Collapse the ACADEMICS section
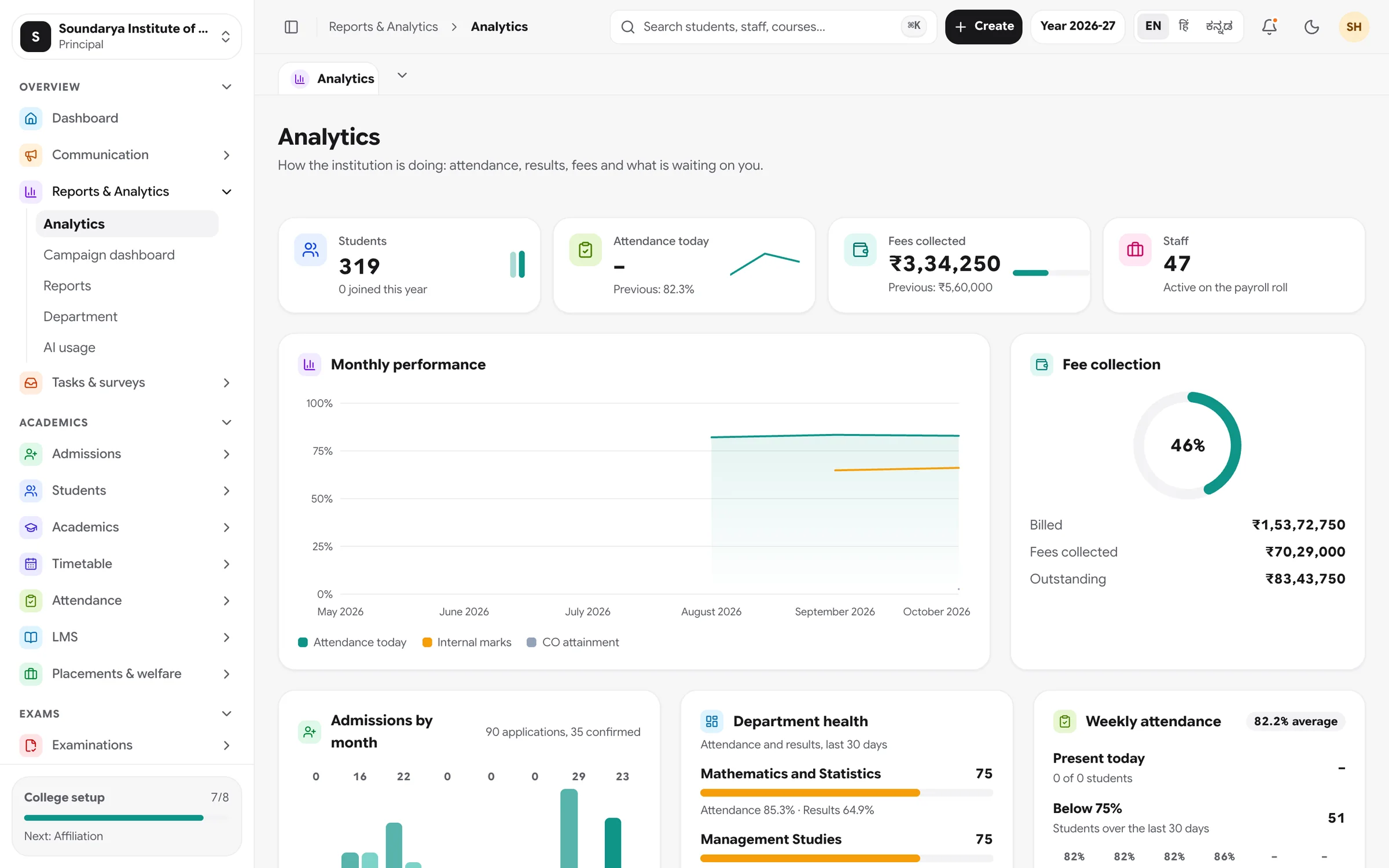Image resolution: width=1389 pixels, height=868 pixels. (226, 422)
